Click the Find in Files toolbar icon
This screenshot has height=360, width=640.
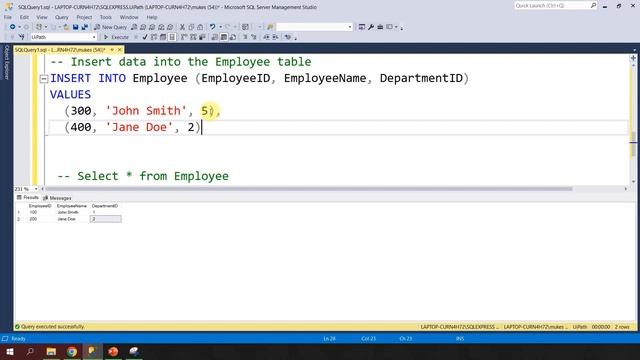coord(270,27)
